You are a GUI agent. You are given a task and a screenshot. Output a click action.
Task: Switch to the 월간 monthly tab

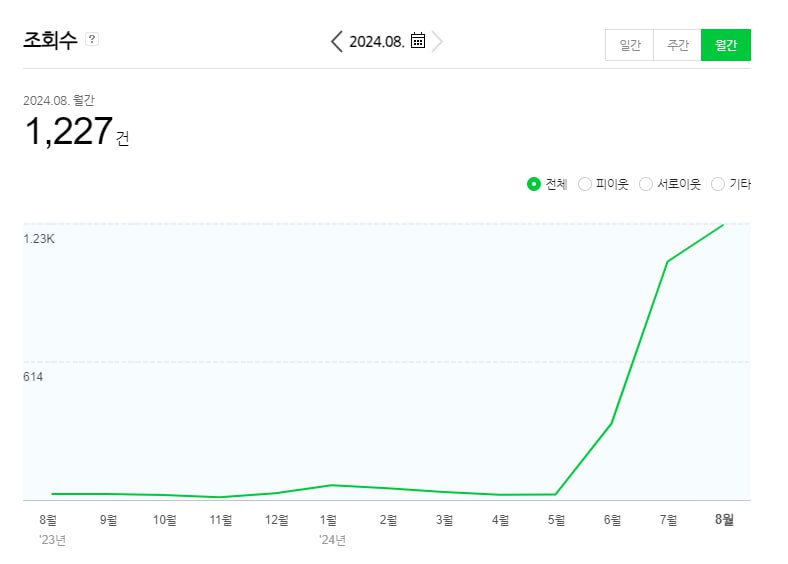[x=726, y=45]
